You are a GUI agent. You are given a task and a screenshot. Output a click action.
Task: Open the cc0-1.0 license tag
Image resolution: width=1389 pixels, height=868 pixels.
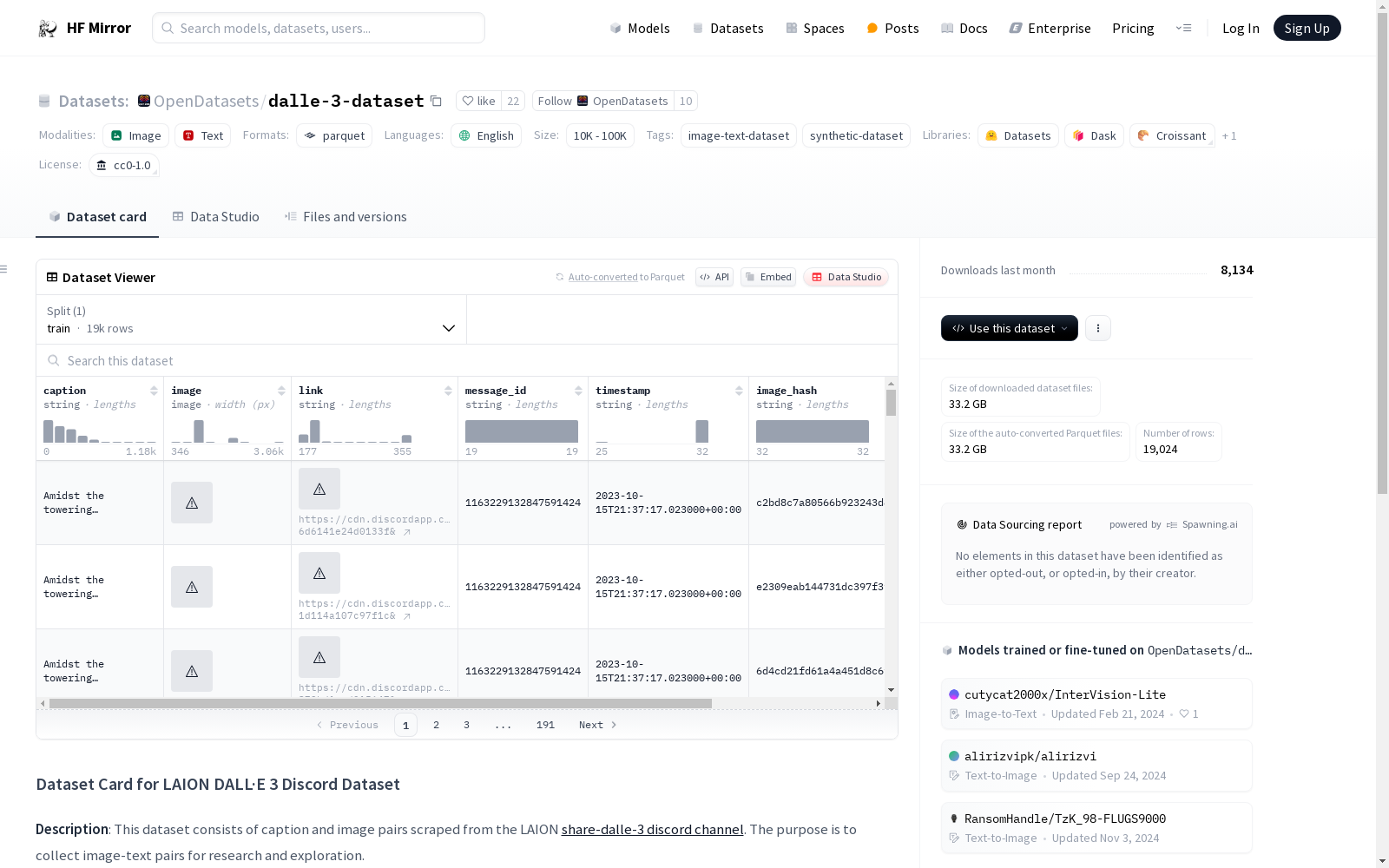click(124, 165)
